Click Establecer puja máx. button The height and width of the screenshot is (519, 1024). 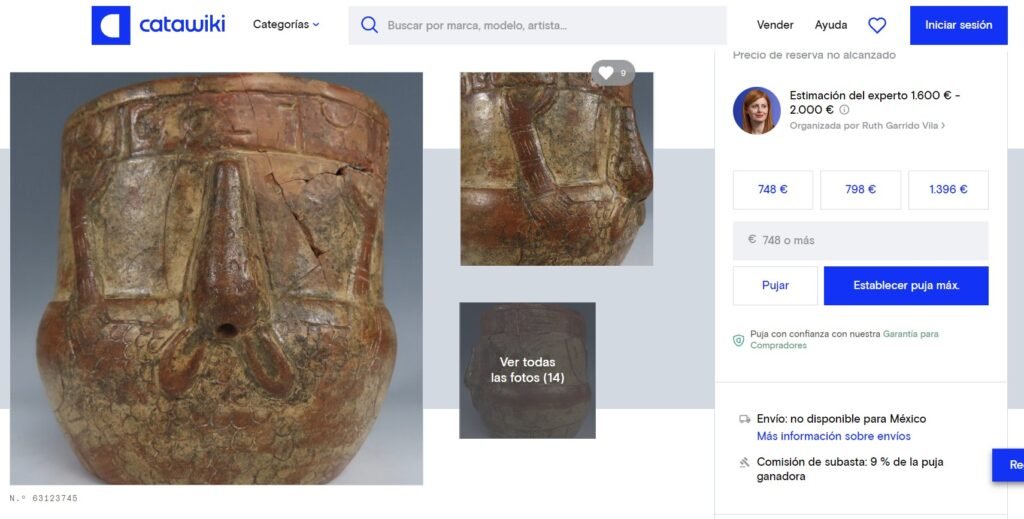[906, 285]
